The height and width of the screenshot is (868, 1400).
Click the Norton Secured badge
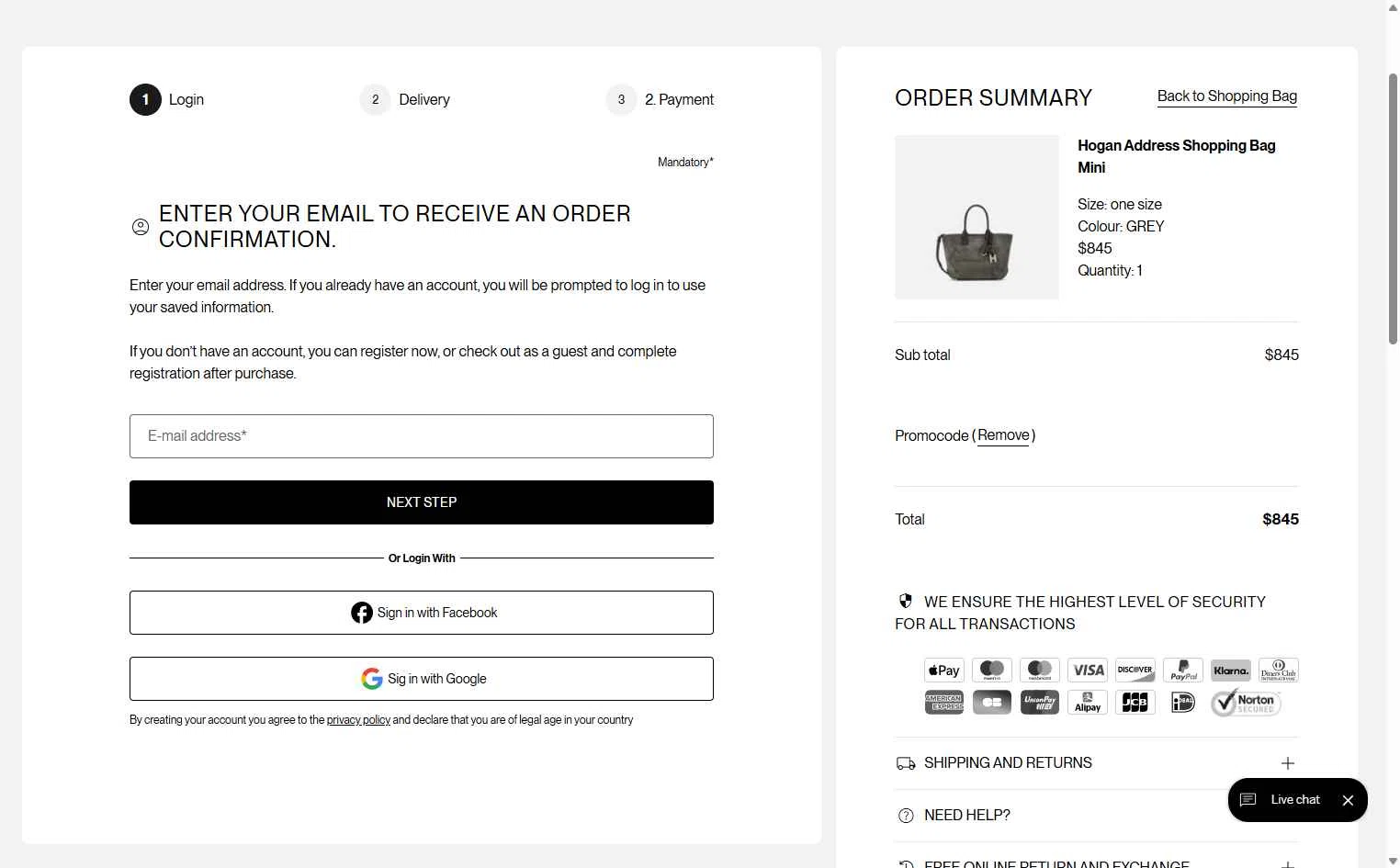pos(1246,703)
